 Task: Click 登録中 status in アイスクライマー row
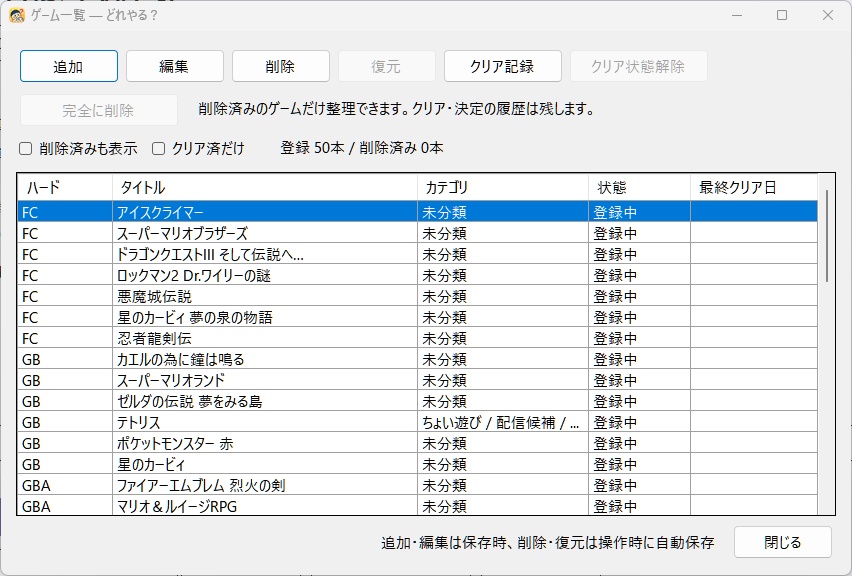click(x=639, y=212)
